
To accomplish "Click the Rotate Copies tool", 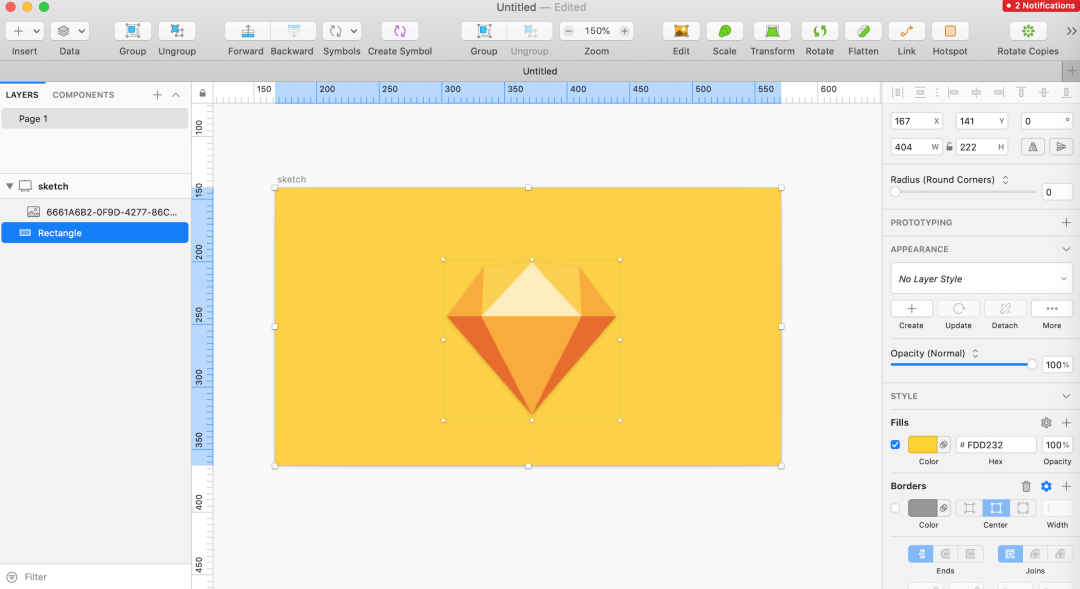I will (x=1028, y=31).
